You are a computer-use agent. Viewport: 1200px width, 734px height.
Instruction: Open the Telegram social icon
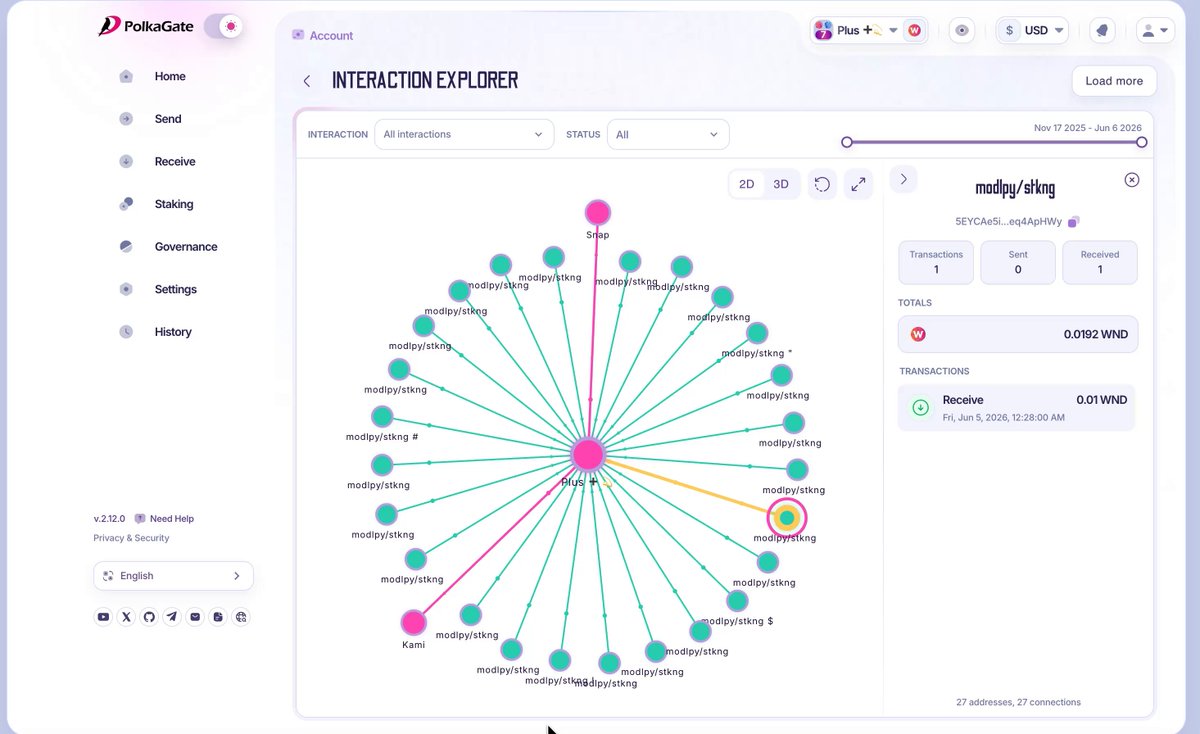(x=172, y=617)
